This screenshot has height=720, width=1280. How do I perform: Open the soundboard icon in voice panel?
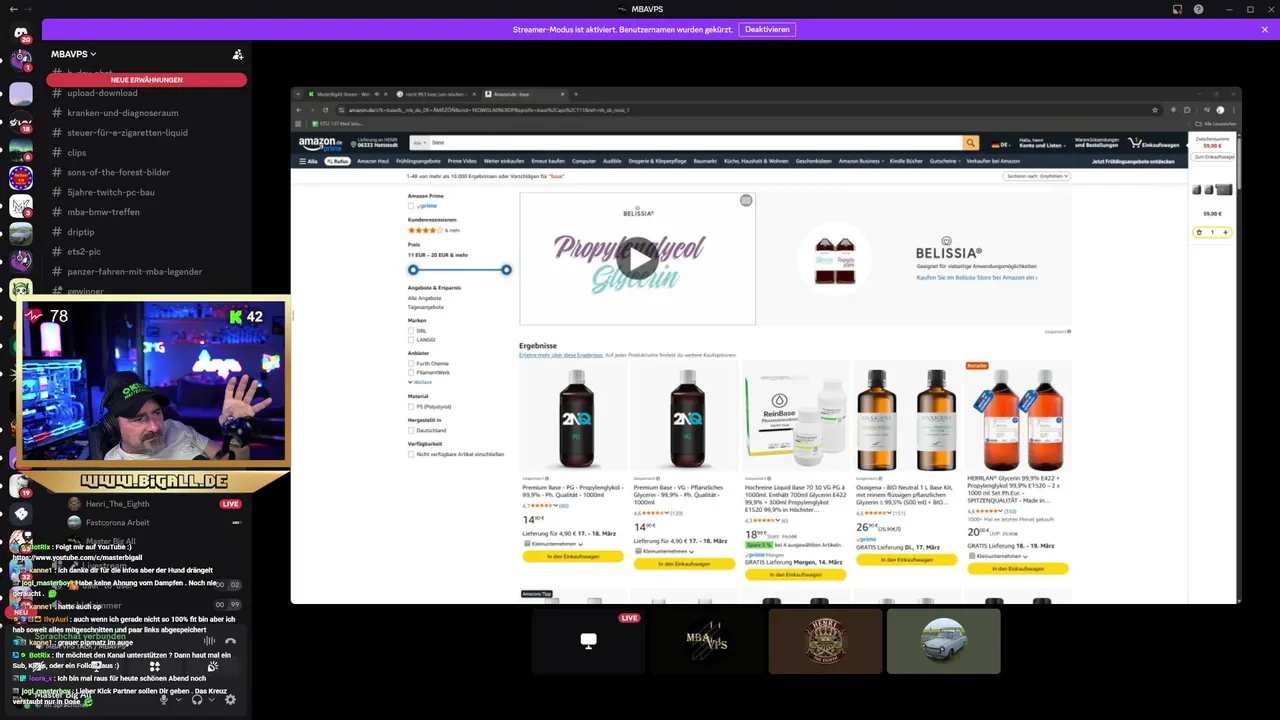point(212,666)
